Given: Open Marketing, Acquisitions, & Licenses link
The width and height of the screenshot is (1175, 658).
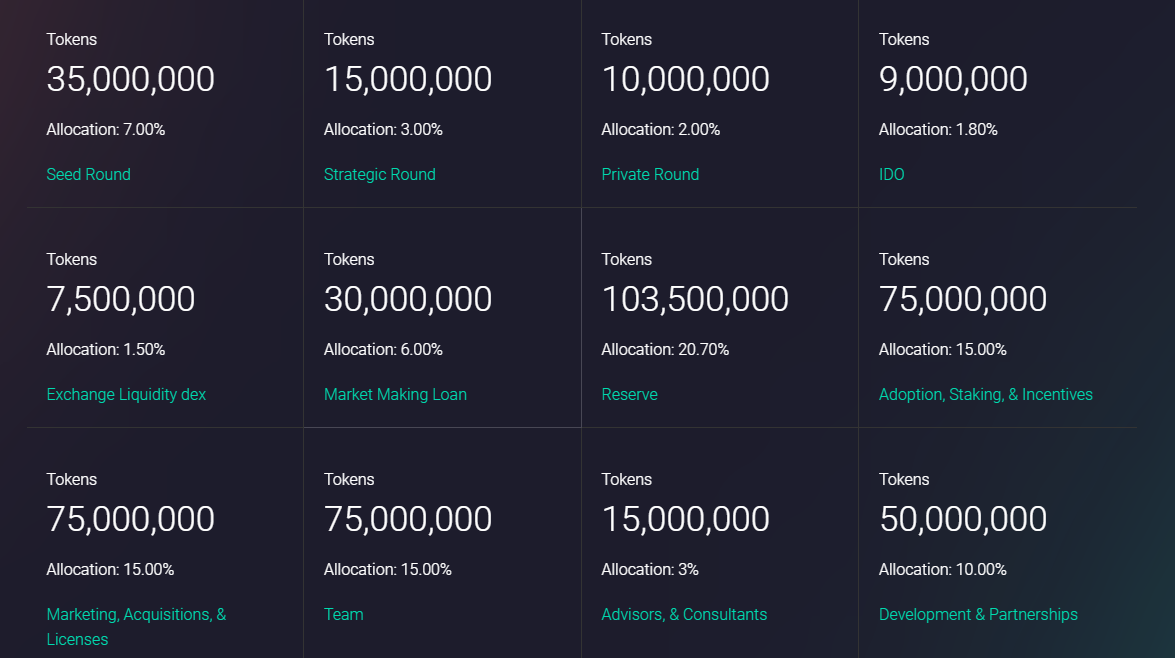Looking at the screenshot, I should (x=136, y=627).
